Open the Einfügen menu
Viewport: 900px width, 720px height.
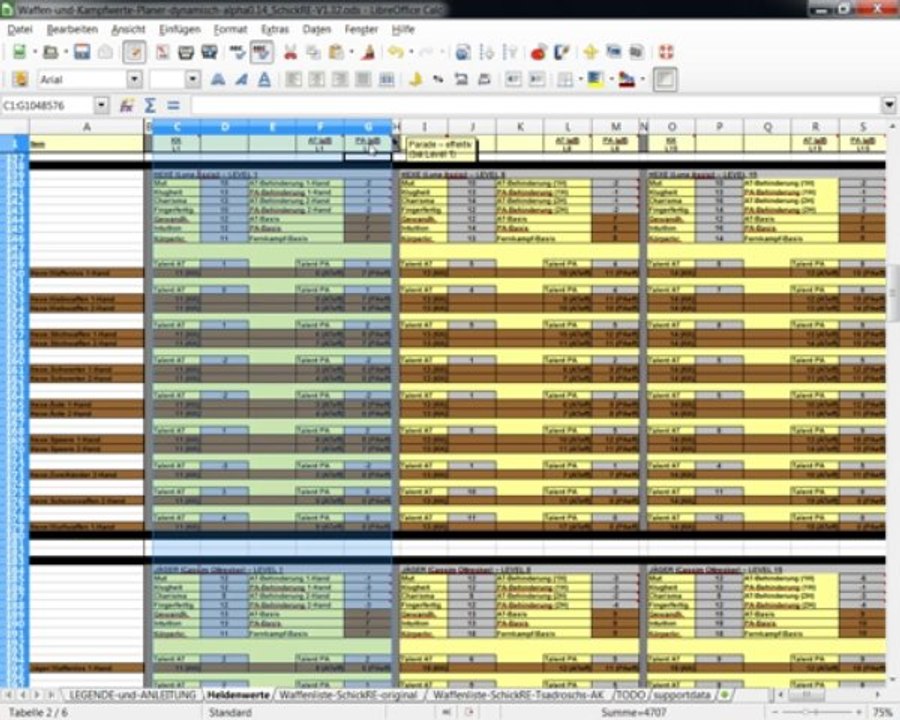coord(180,29)
